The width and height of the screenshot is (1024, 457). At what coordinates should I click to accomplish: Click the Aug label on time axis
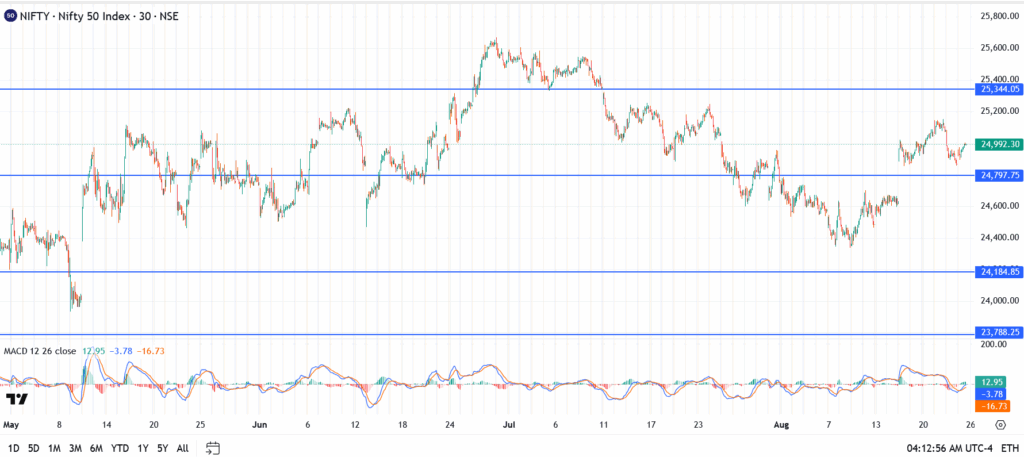tap(781, 425)
